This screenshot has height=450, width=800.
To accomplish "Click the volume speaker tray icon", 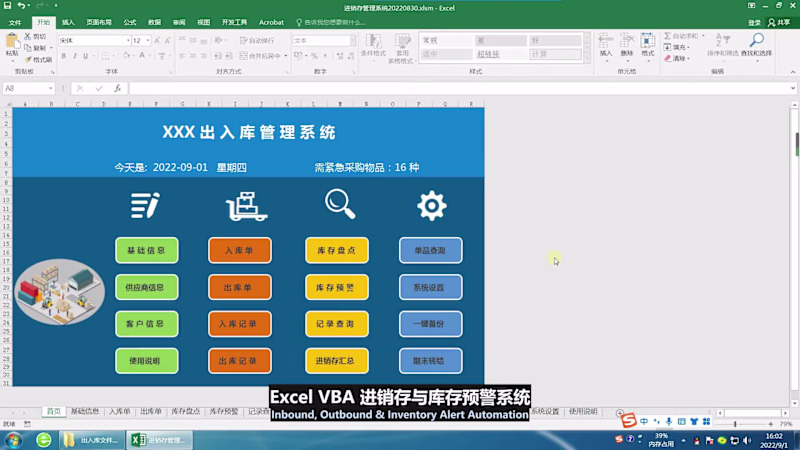I will tap(747, 440).
